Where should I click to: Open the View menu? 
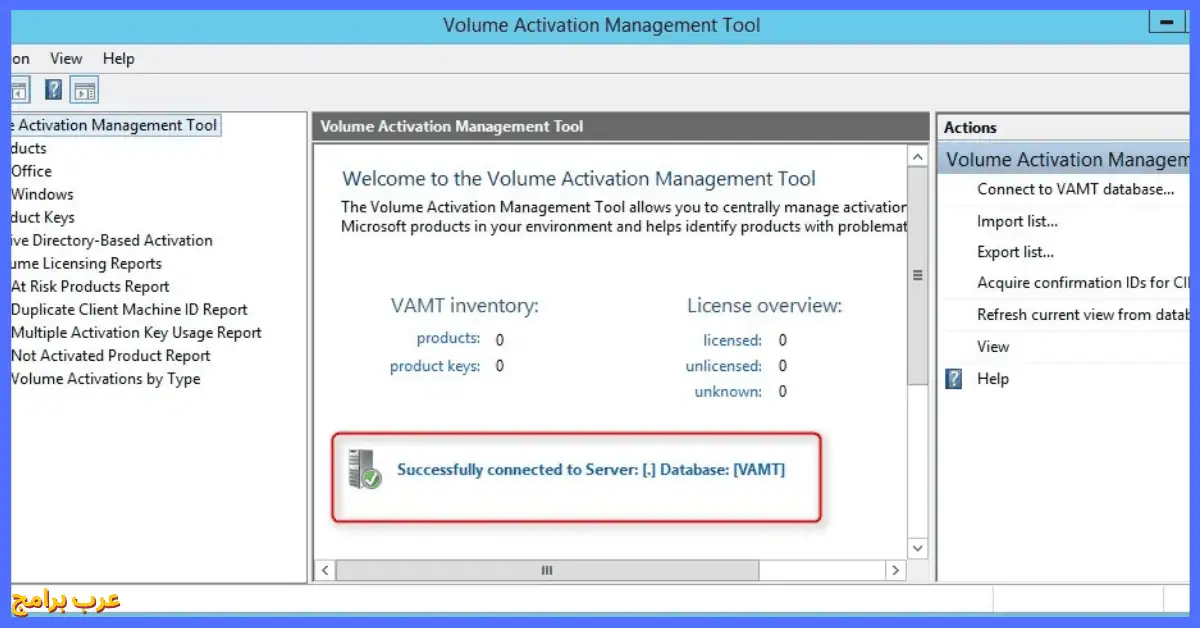click(67, 59)
